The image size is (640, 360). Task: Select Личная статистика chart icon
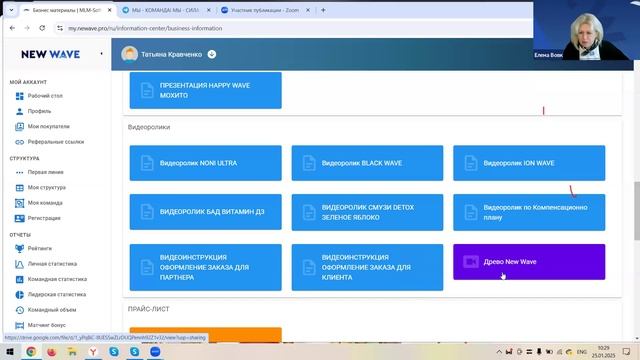tap(19, 264)
